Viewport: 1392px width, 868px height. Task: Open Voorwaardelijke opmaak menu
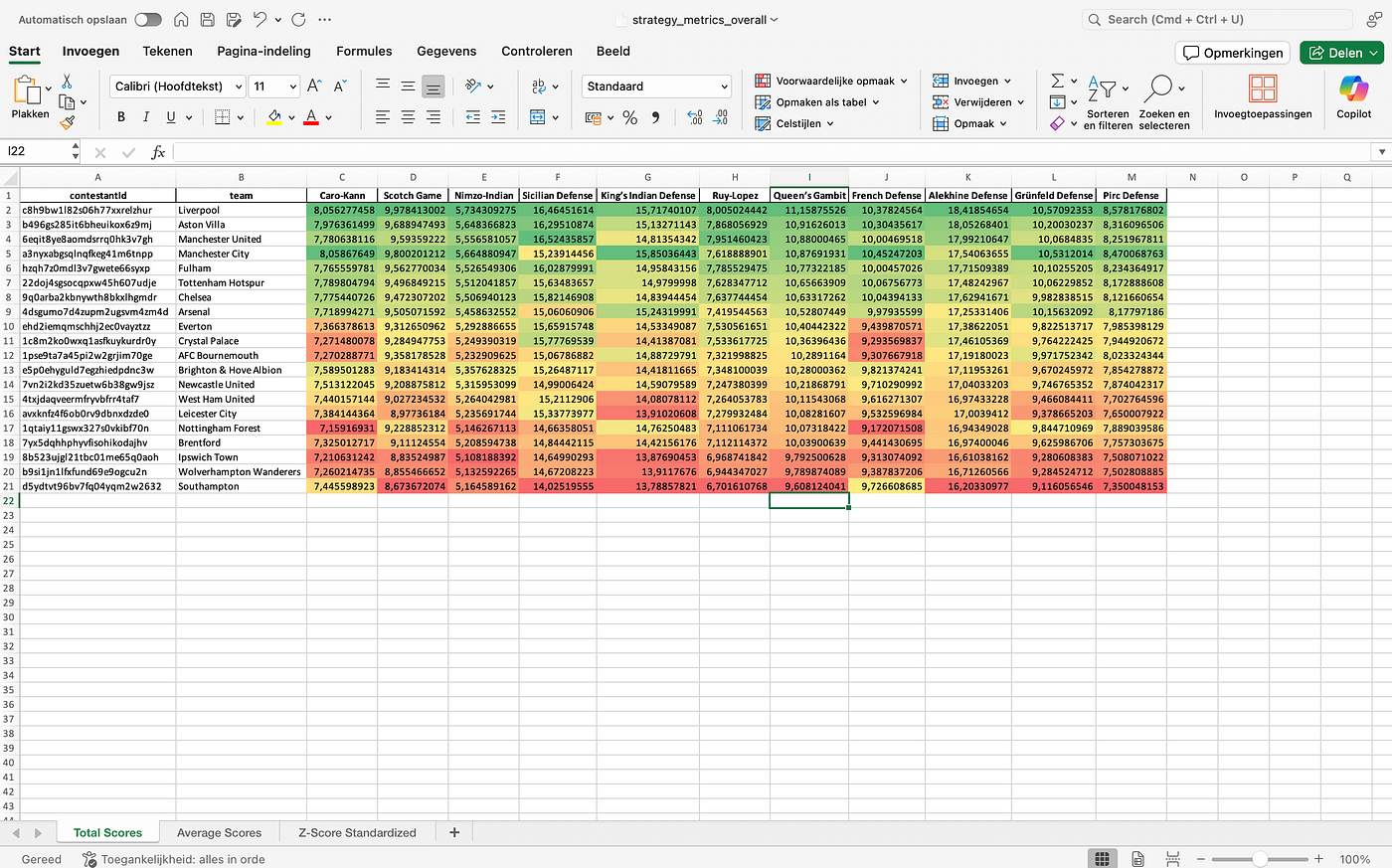tap(831, 81)
